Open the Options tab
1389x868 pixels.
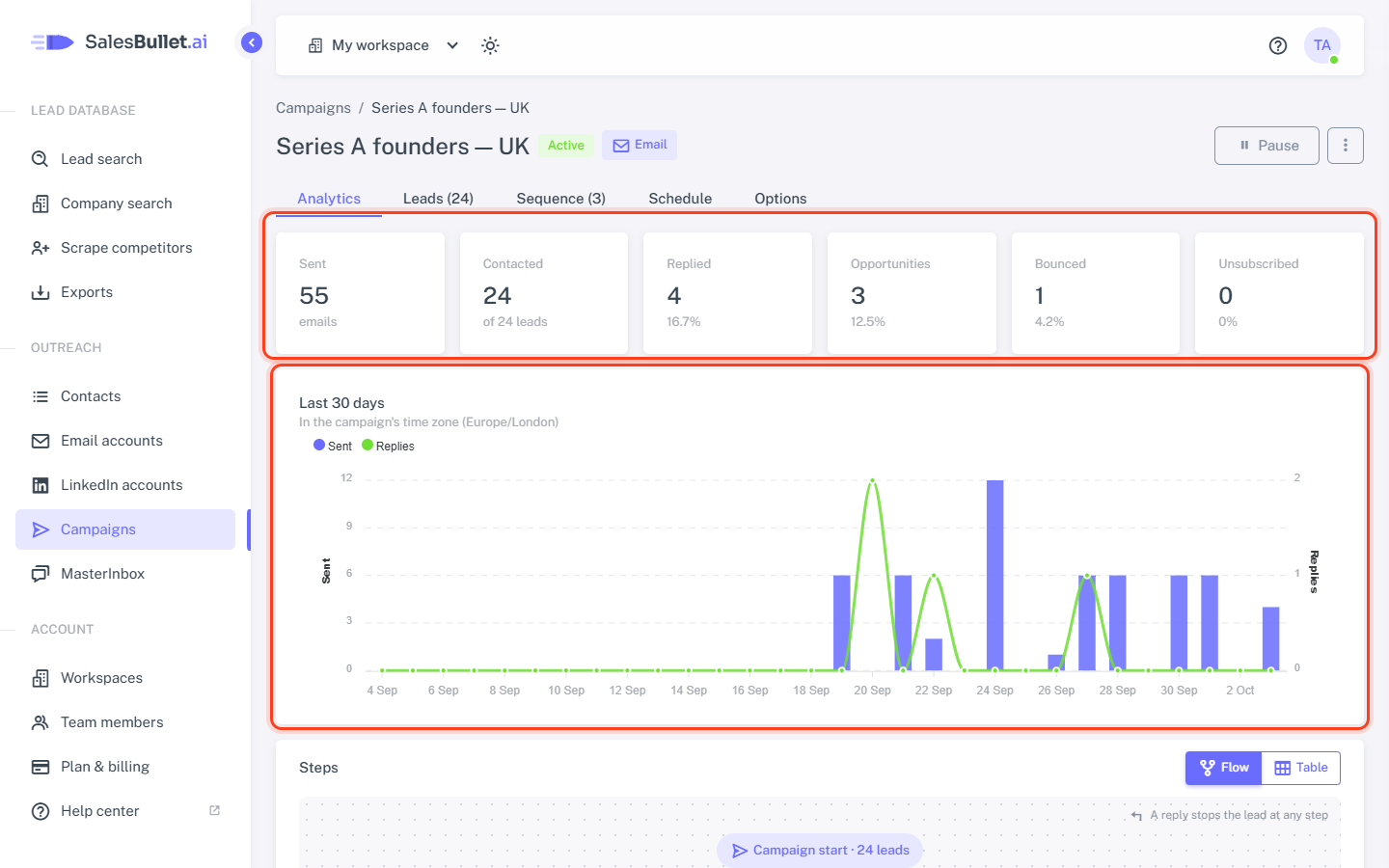(x=780, y=199)
